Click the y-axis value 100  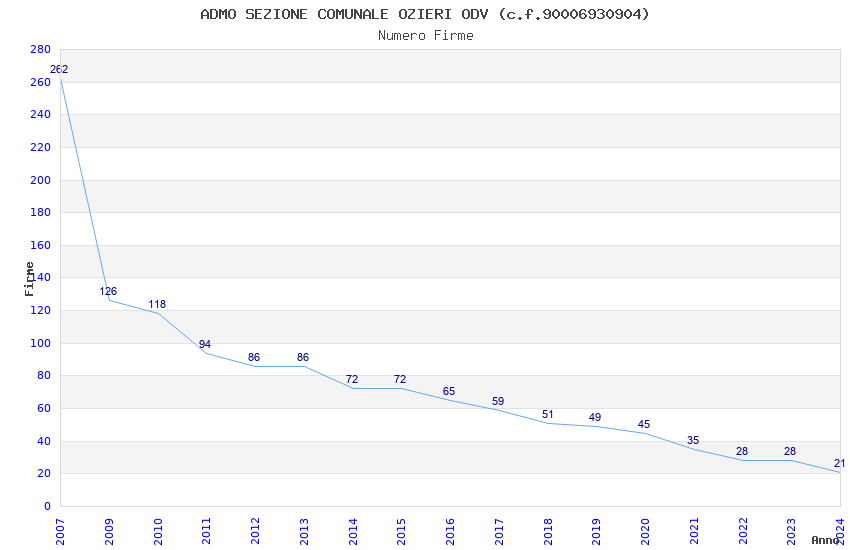(41, 344)
